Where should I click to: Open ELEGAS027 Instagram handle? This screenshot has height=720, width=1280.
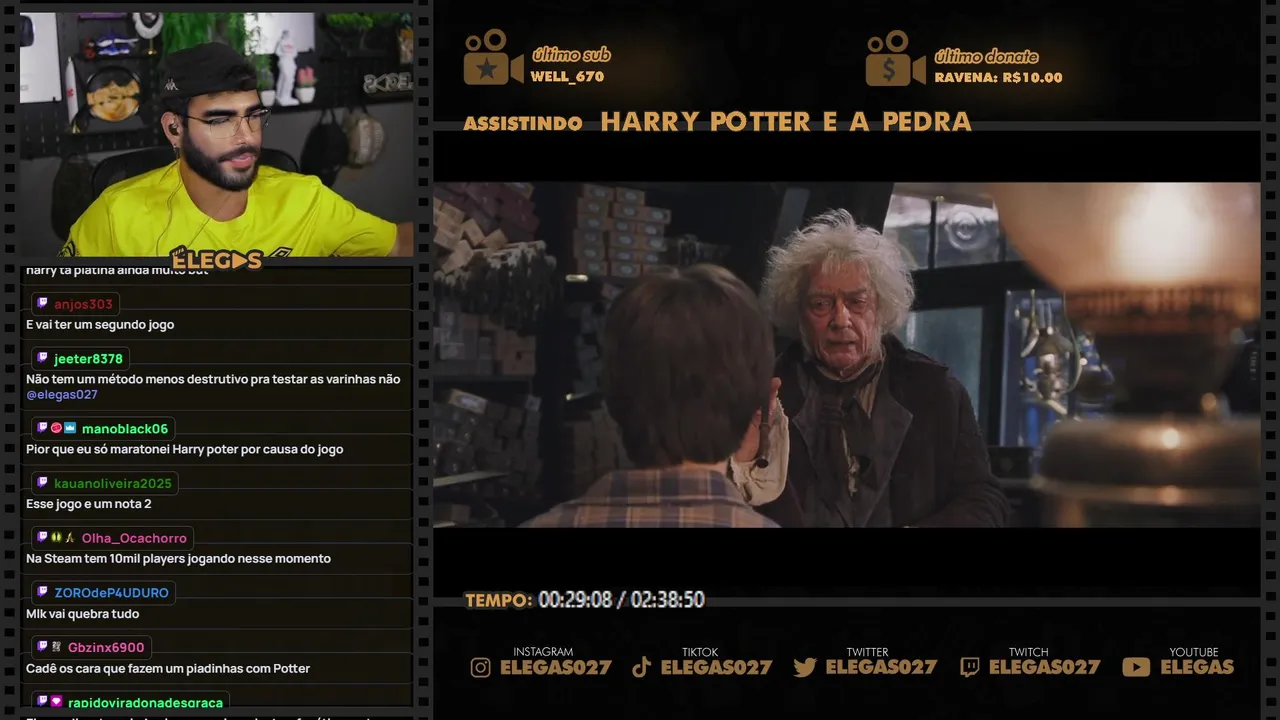(x=556, y=667)
